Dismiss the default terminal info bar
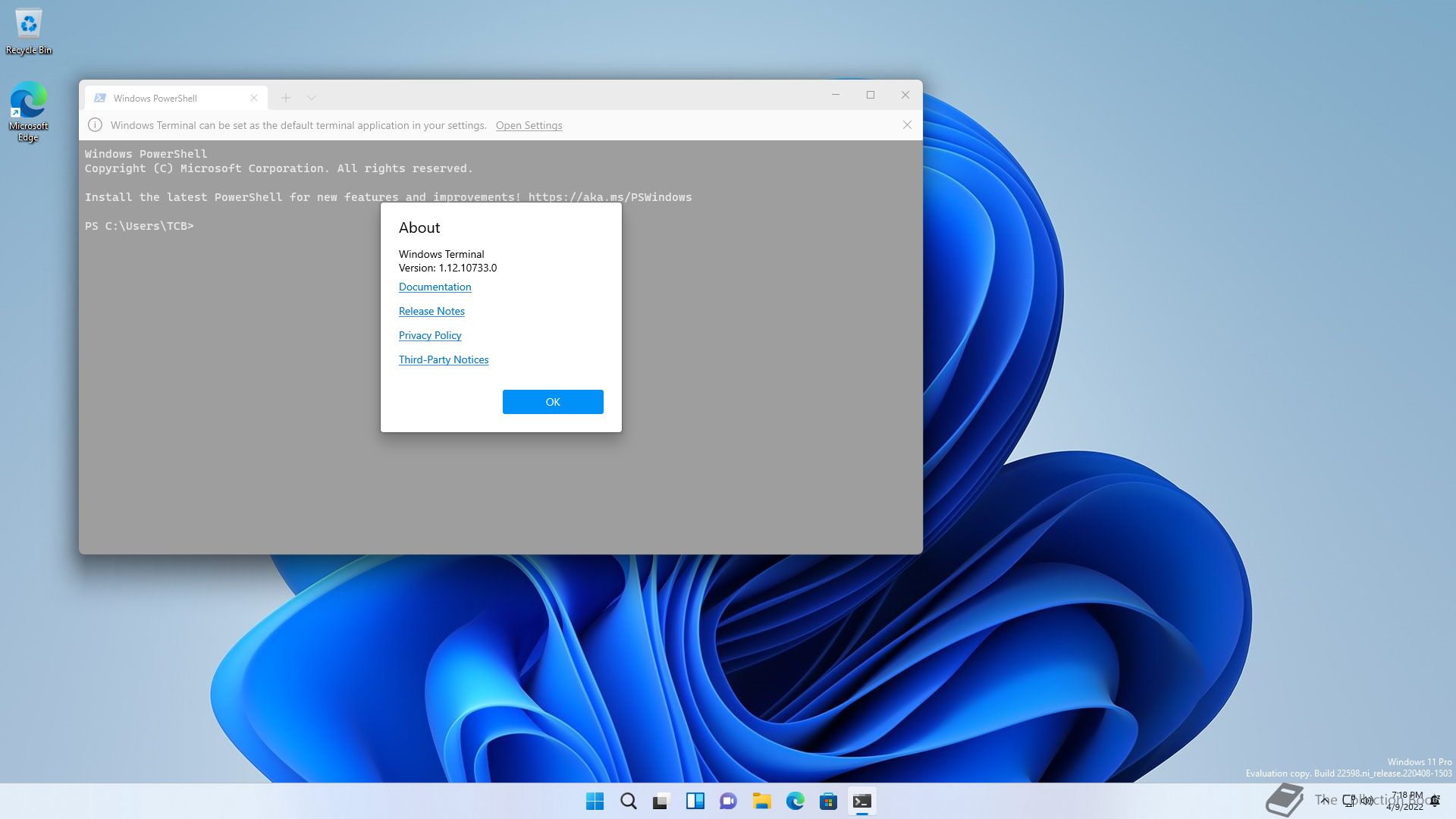 tap(907, 125)
